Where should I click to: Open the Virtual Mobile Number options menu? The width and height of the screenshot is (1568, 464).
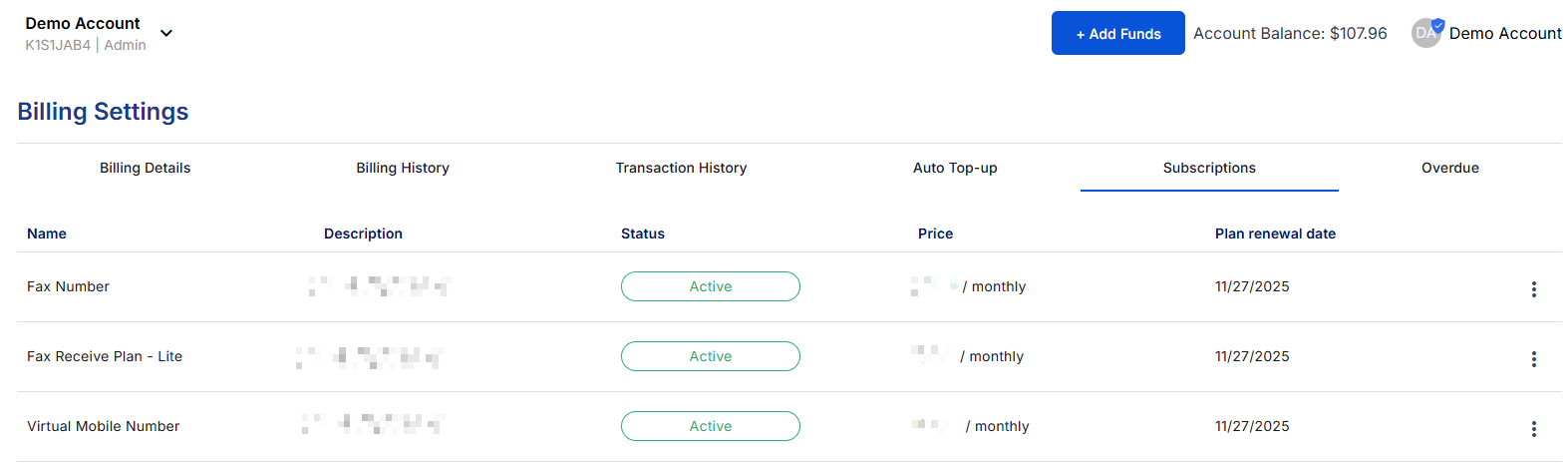click(x=1533, y=429)
